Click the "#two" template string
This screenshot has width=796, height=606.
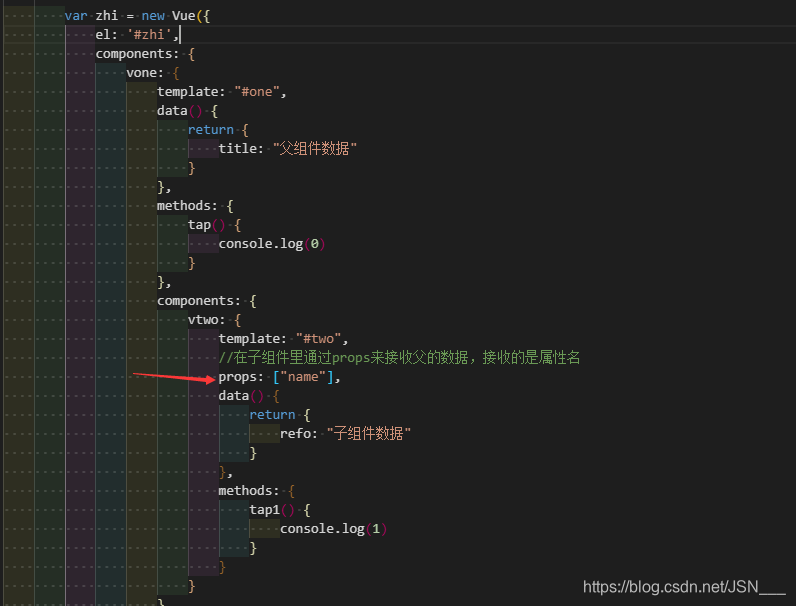tap(318, 339)
